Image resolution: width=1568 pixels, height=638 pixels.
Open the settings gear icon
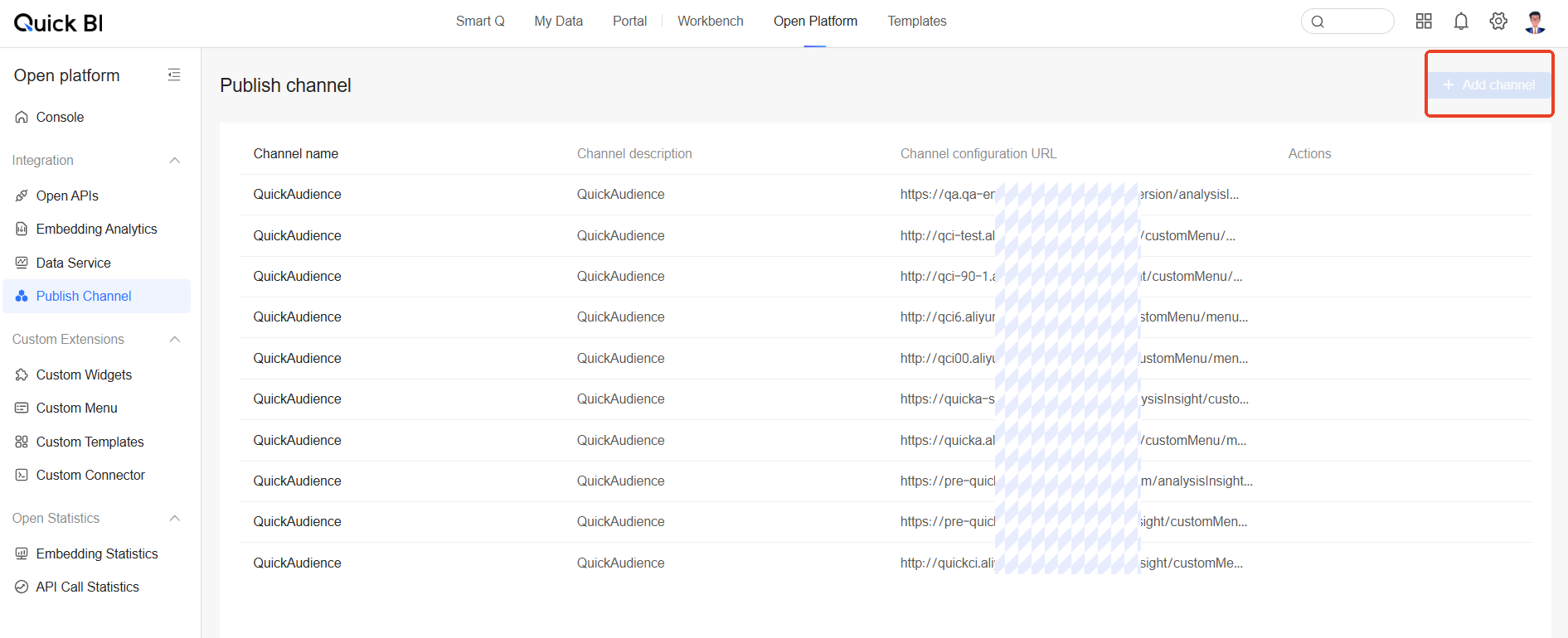click(1498, 22)
